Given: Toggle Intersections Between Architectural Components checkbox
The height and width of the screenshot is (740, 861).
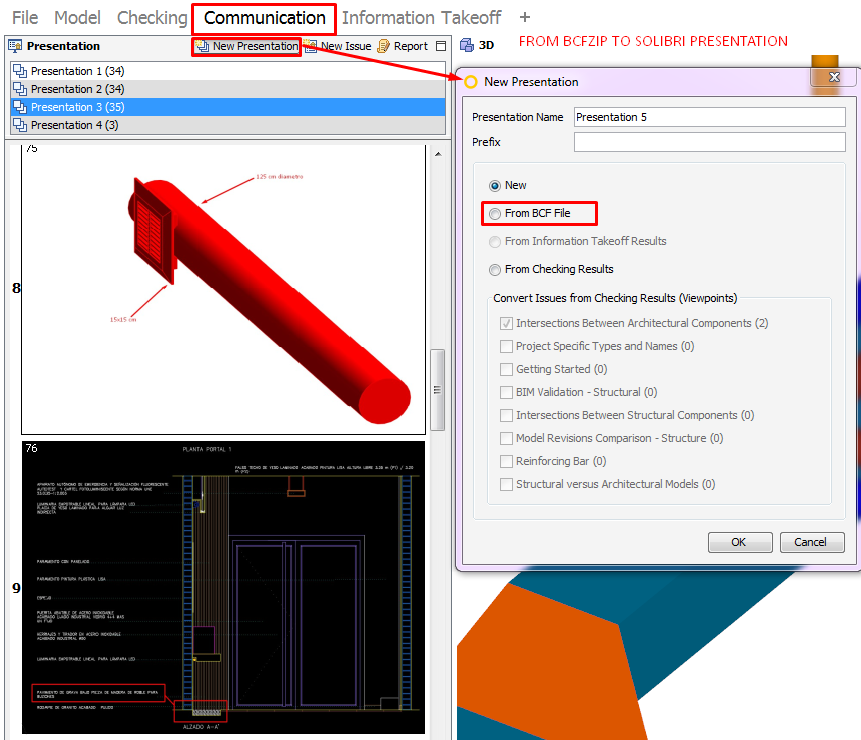Looking at the screenshot, I should coord(506,323).
